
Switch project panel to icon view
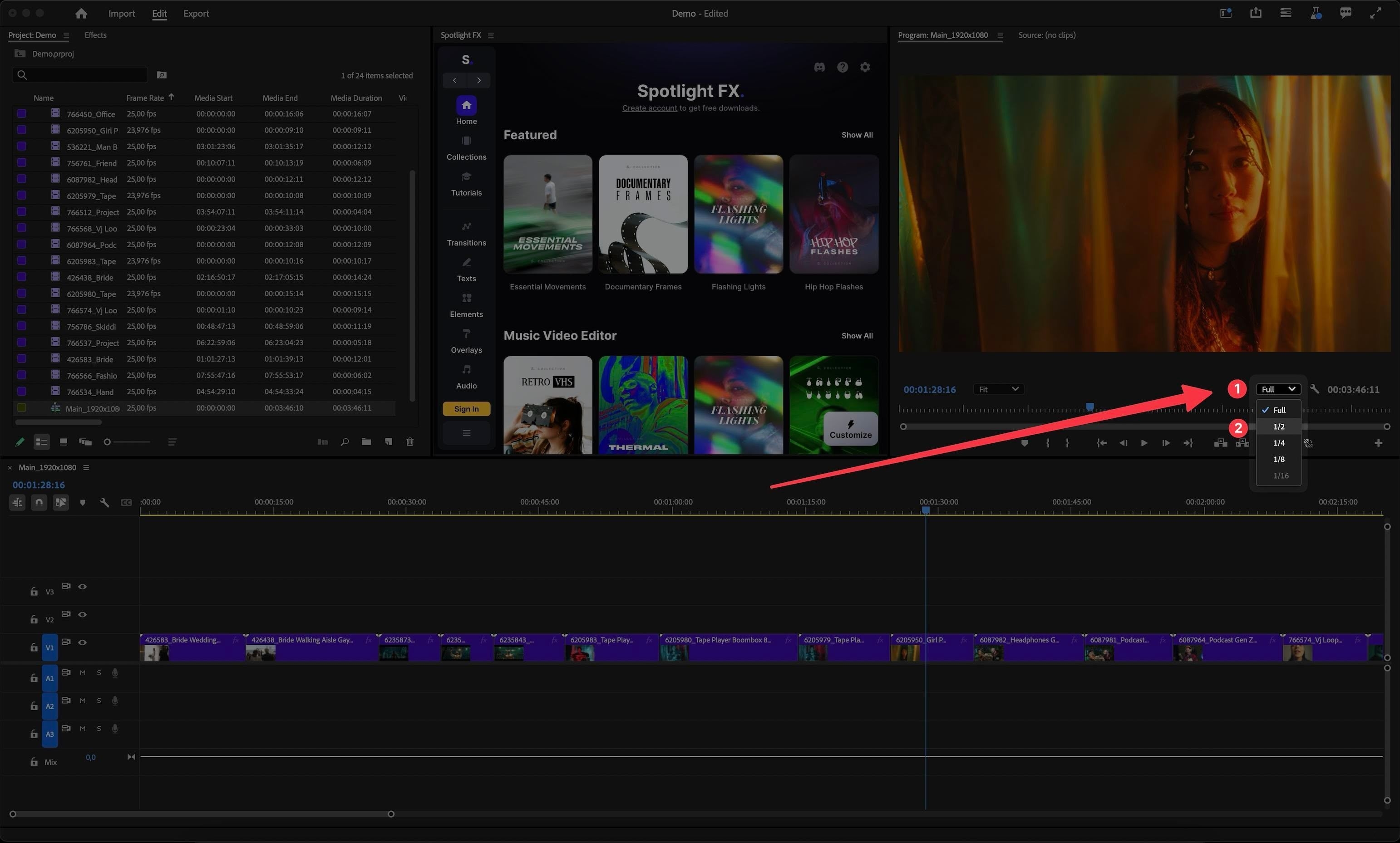64,442
